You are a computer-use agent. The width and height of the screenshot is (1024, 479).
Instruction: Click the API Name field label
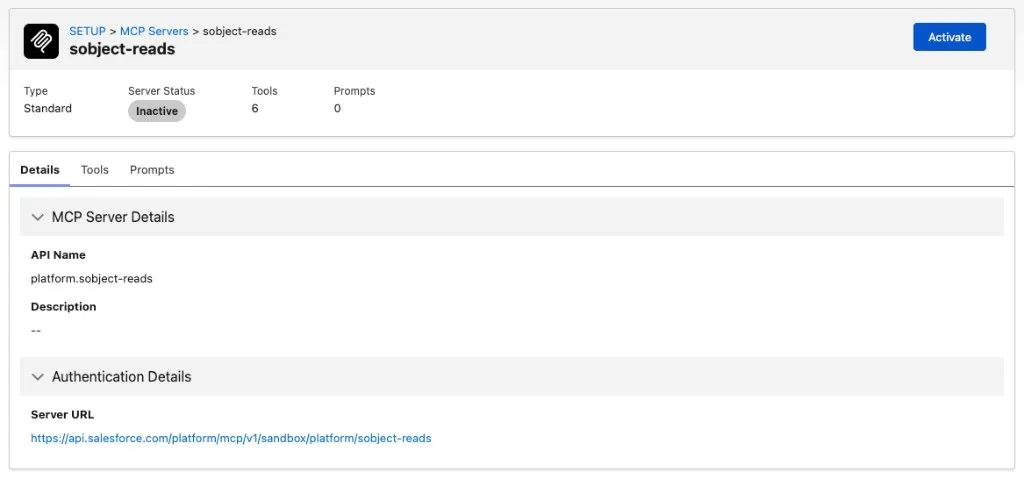click(58, 255)
